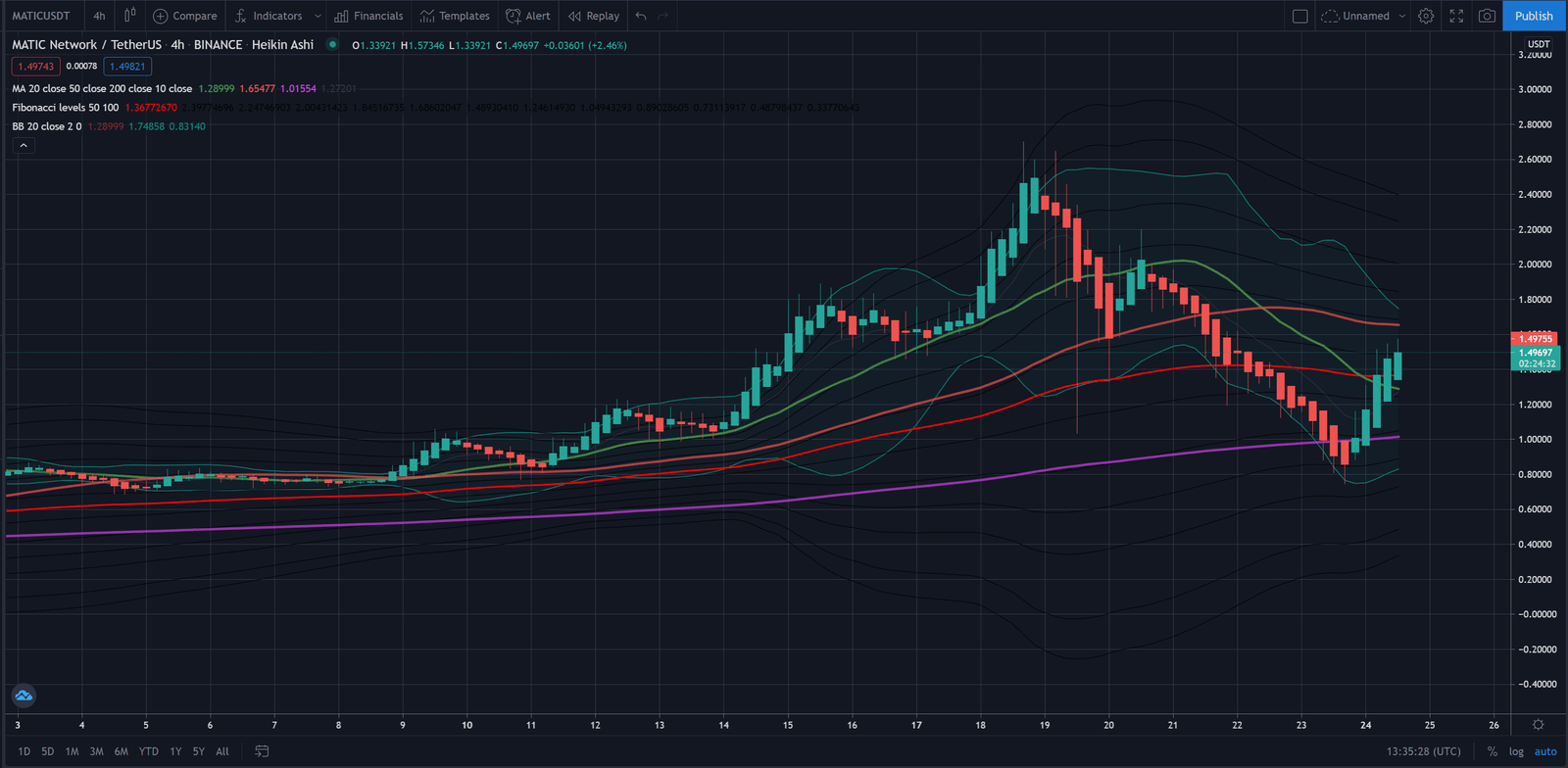Click the TradingView cloud logo on chart

coord(24,696)
